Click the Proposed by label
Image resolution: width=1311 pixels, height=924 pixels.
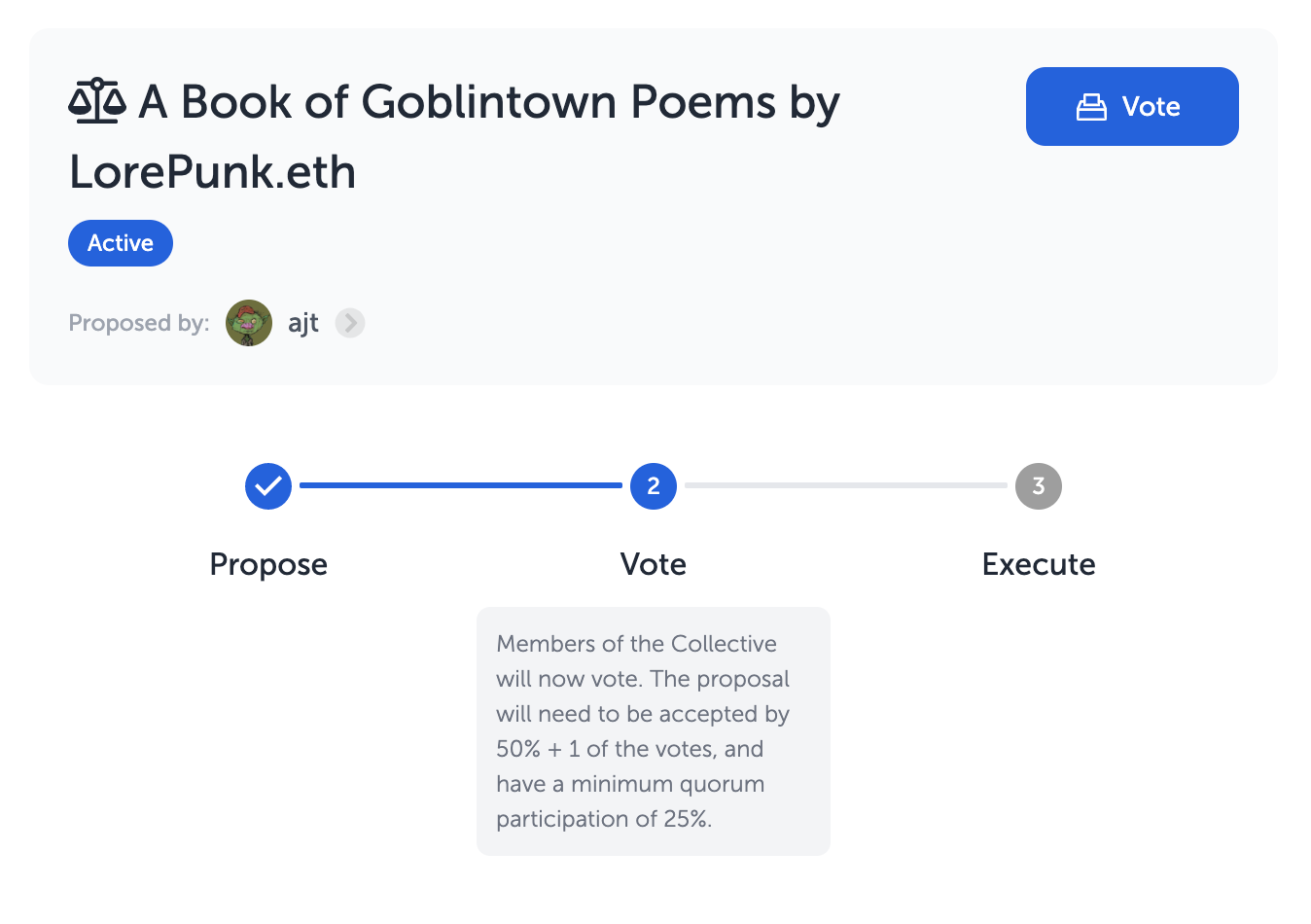coord(139,323)
